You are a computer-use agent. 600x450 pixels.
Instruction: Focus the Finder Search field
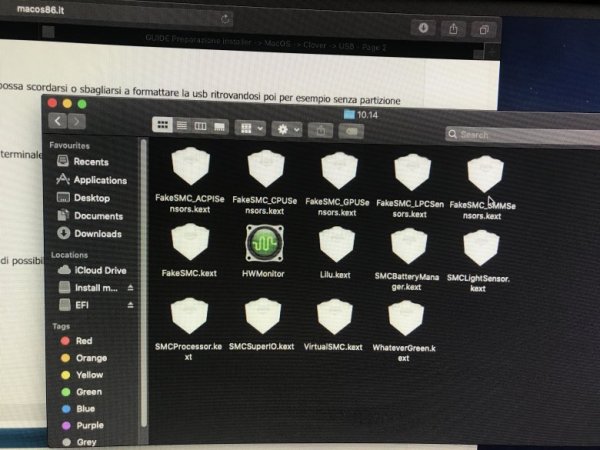point(522,136)
